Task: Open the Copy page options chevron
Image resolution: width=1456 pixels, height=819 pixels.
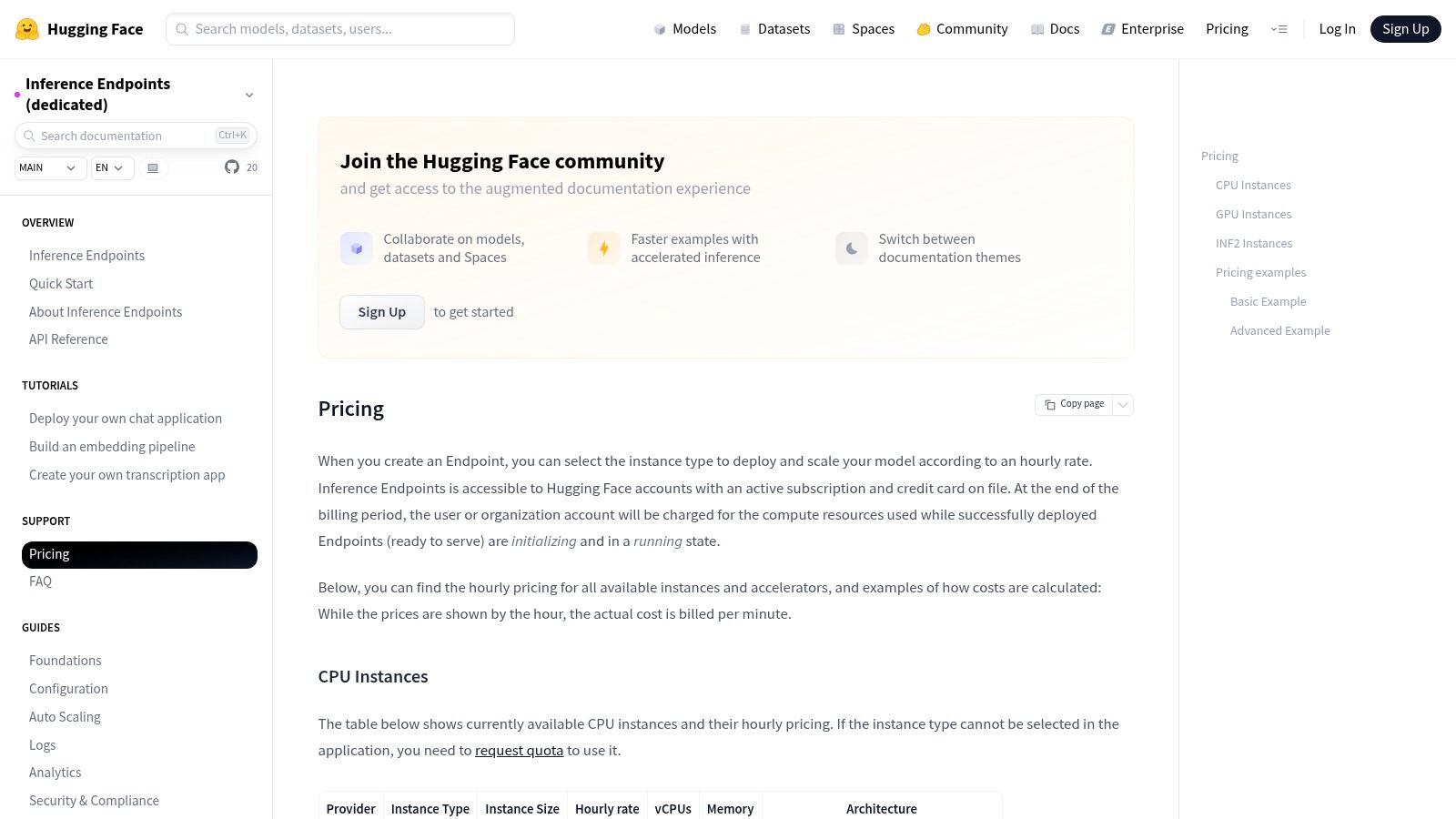Action: [1123, 404]
